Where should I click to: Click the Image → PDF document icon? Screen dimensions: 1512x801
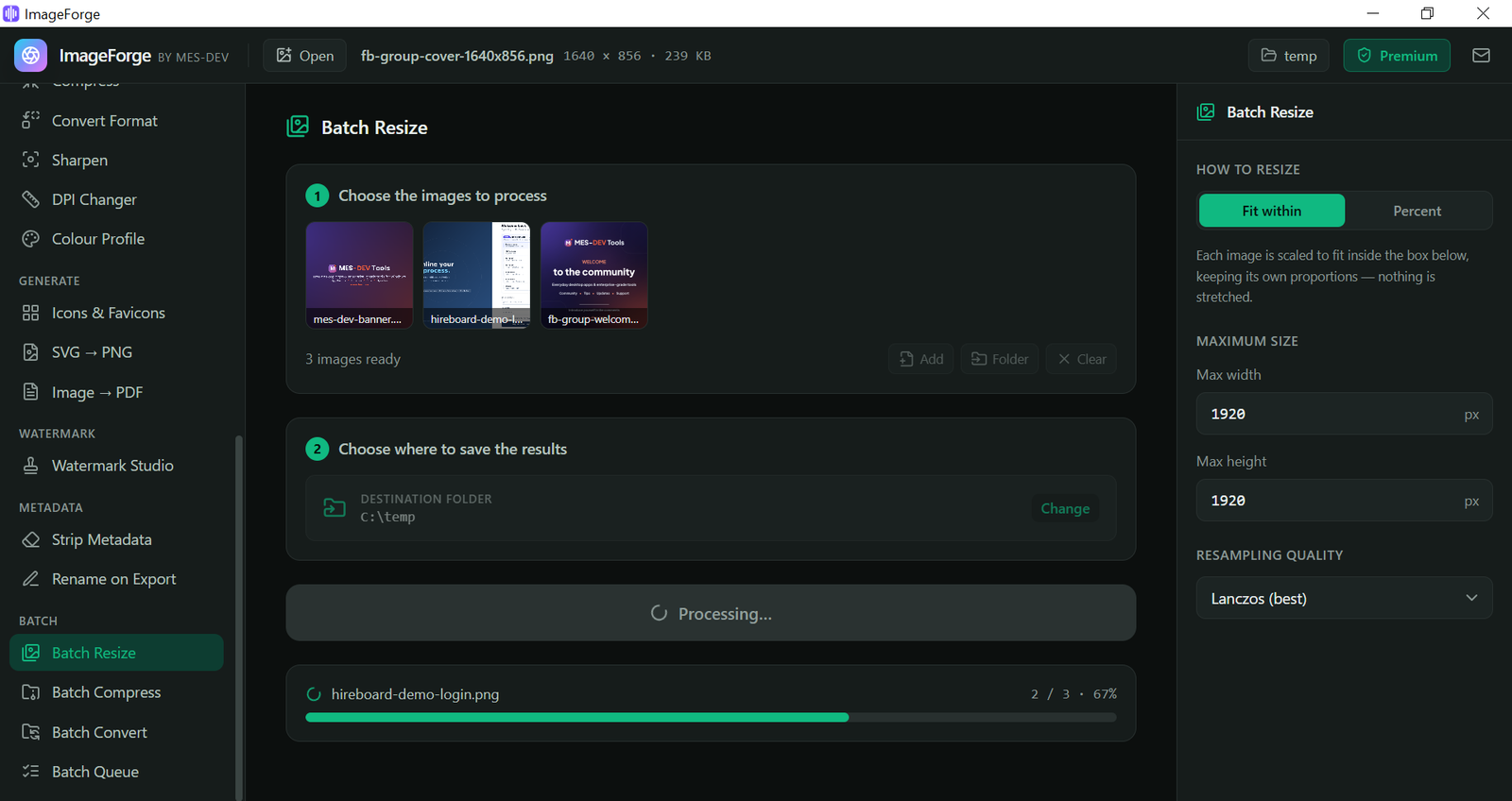[x=31, y=392]
